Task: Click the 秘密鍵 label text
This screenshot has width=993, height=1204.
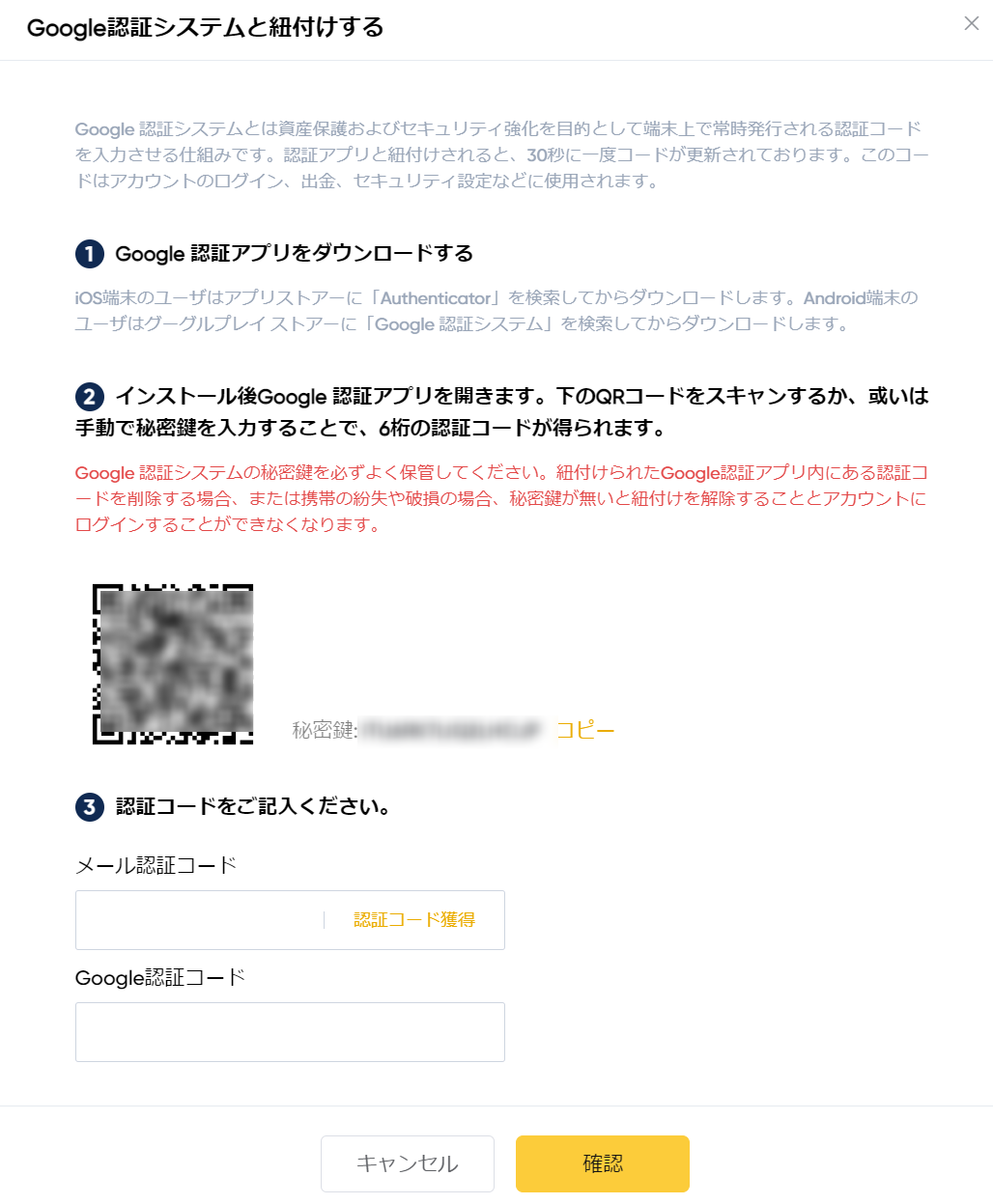Action: click(x=325, y=731)
